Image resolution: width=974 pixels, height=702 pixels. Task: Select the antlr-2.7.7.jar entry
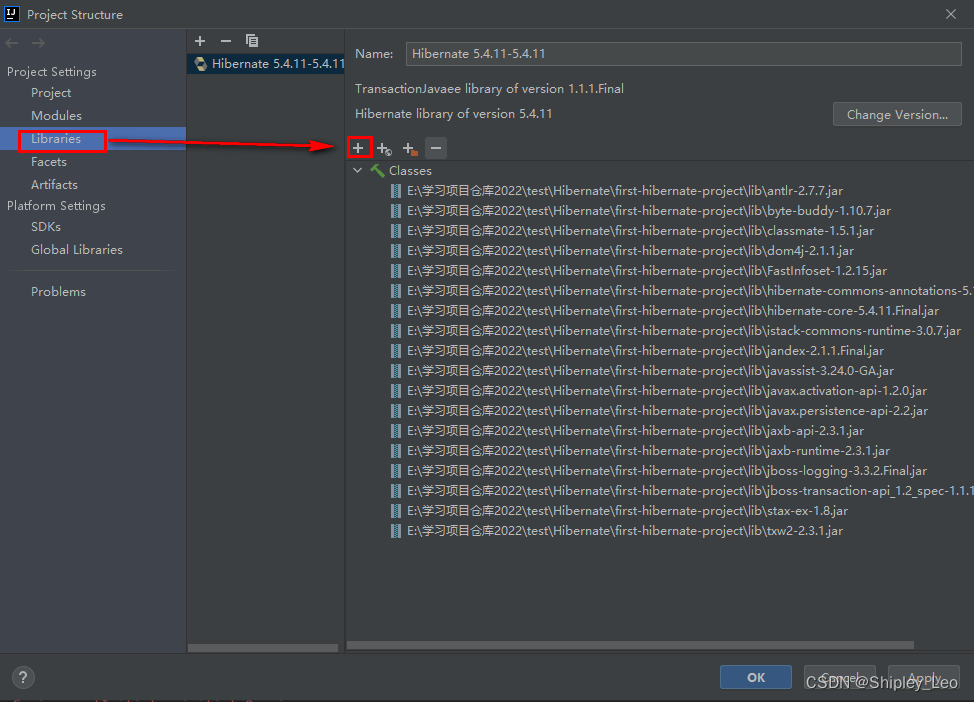(625, 191)
